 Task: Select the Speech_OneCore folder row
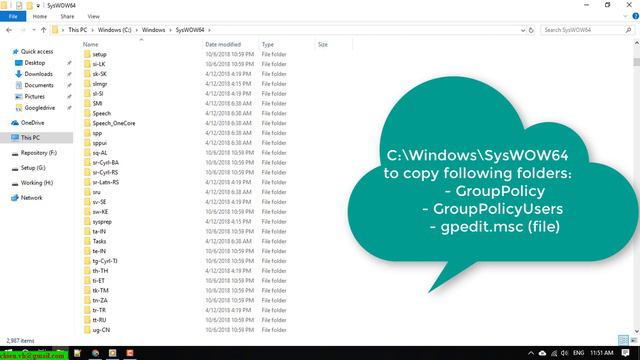point(186,123)
